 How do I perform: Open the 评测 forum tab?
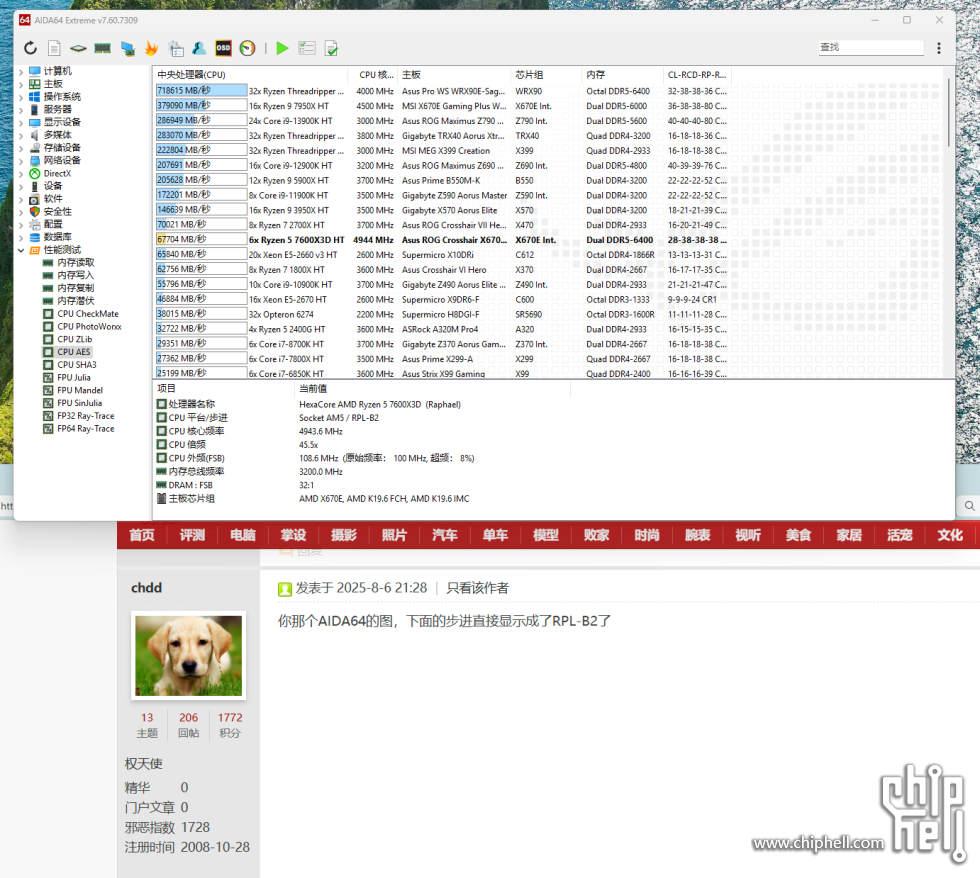192,535
